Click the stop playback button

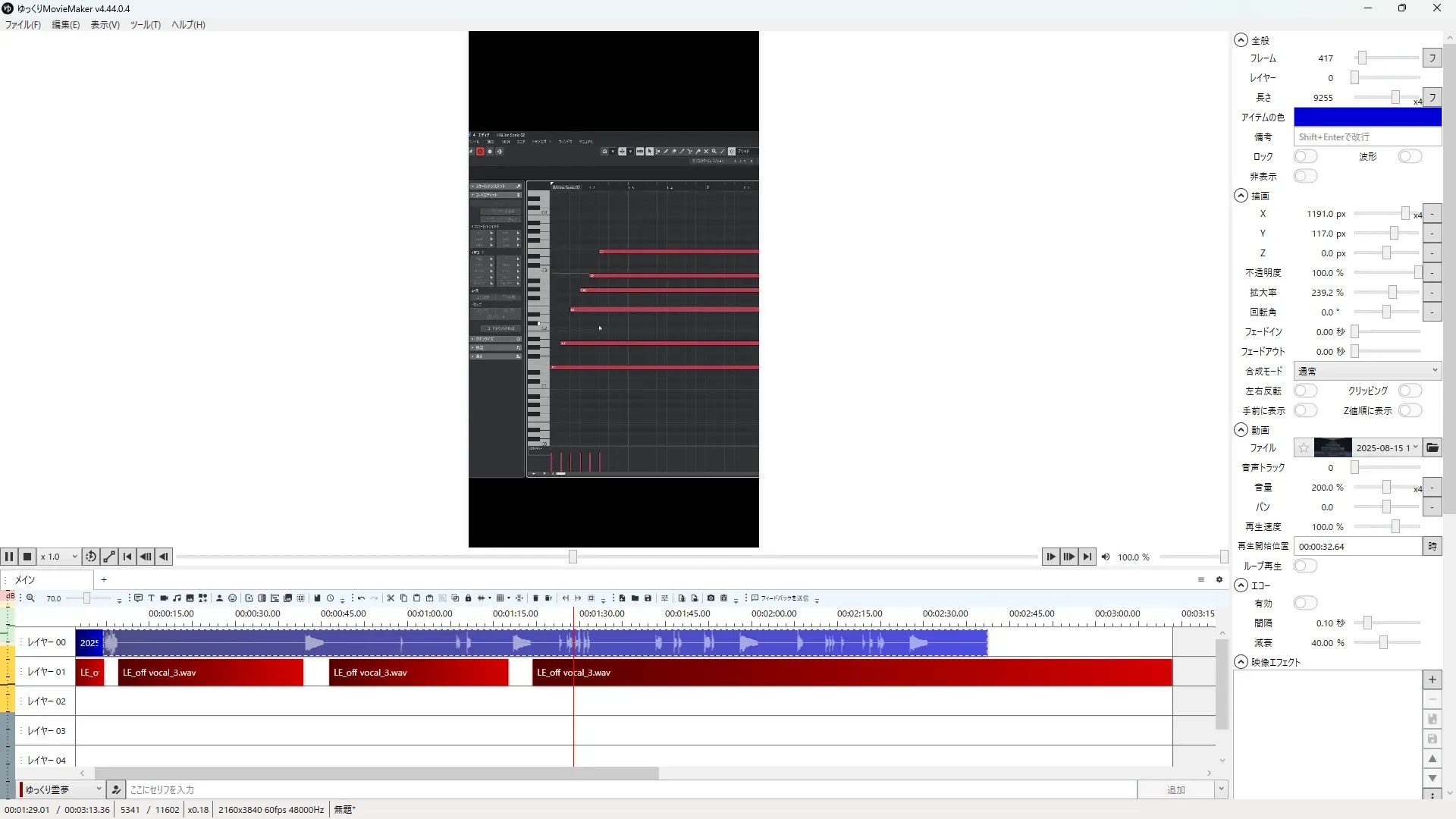[27, 557]
